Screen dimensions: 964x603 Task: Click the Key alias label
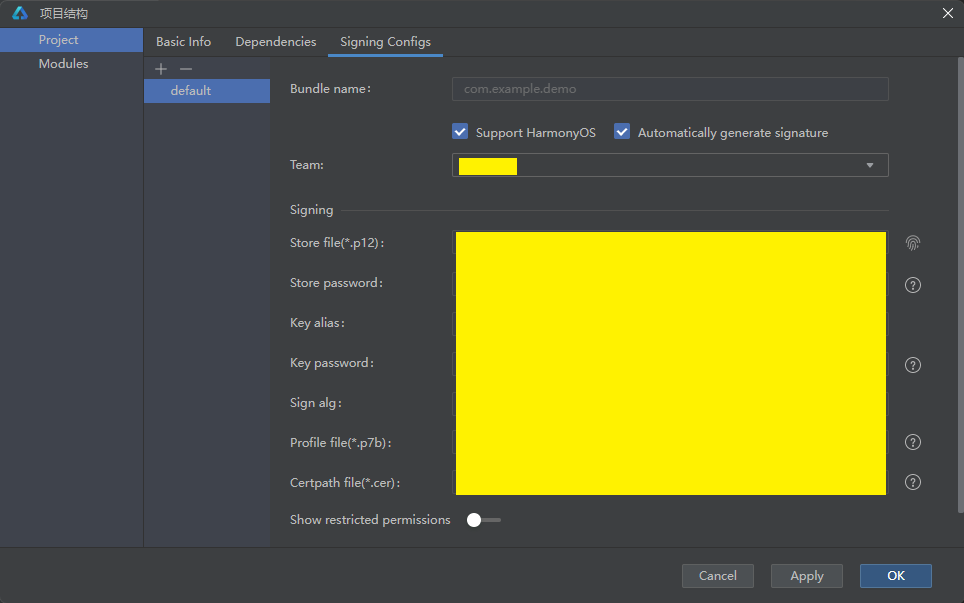317,323
